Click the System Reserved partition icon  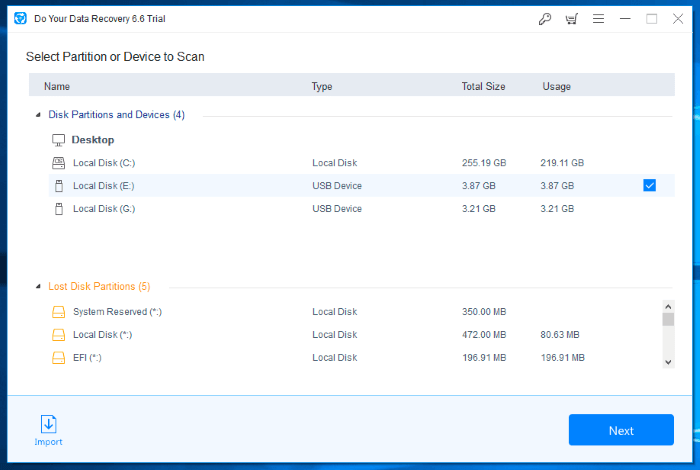point(58,312)
